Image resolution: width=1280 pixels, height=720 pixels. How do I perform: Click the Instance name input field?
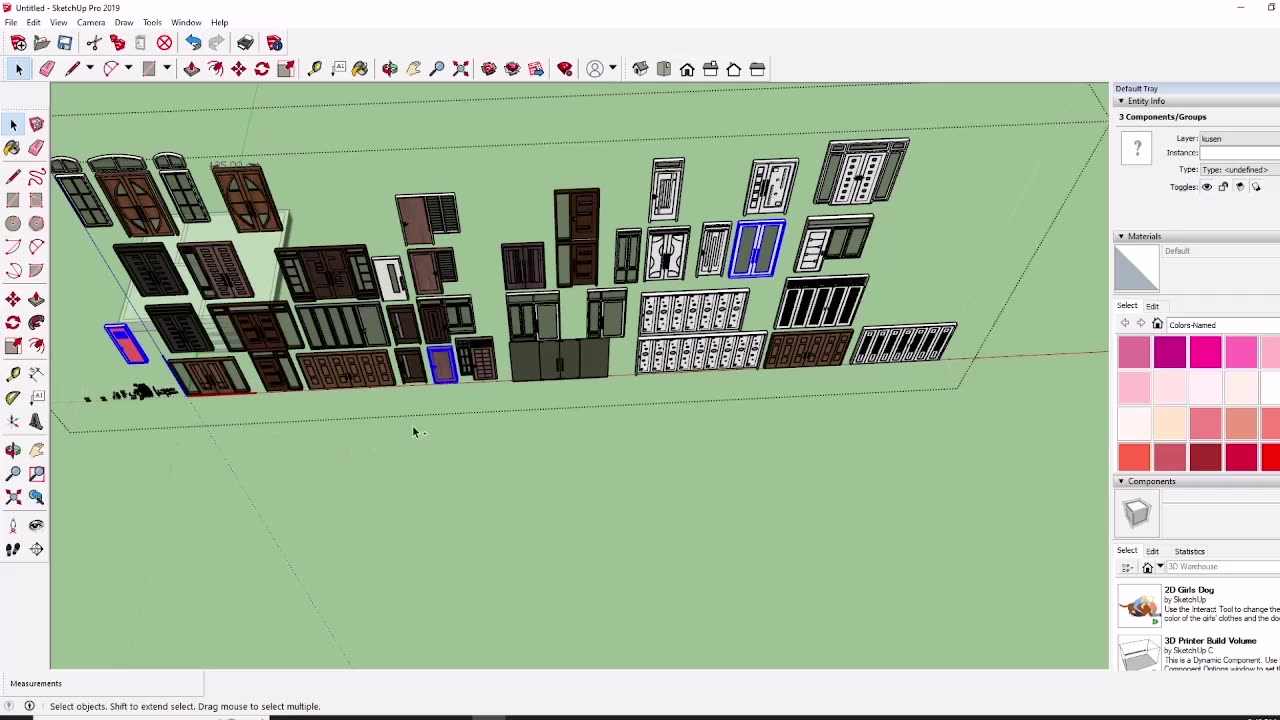click(1240, 153)
